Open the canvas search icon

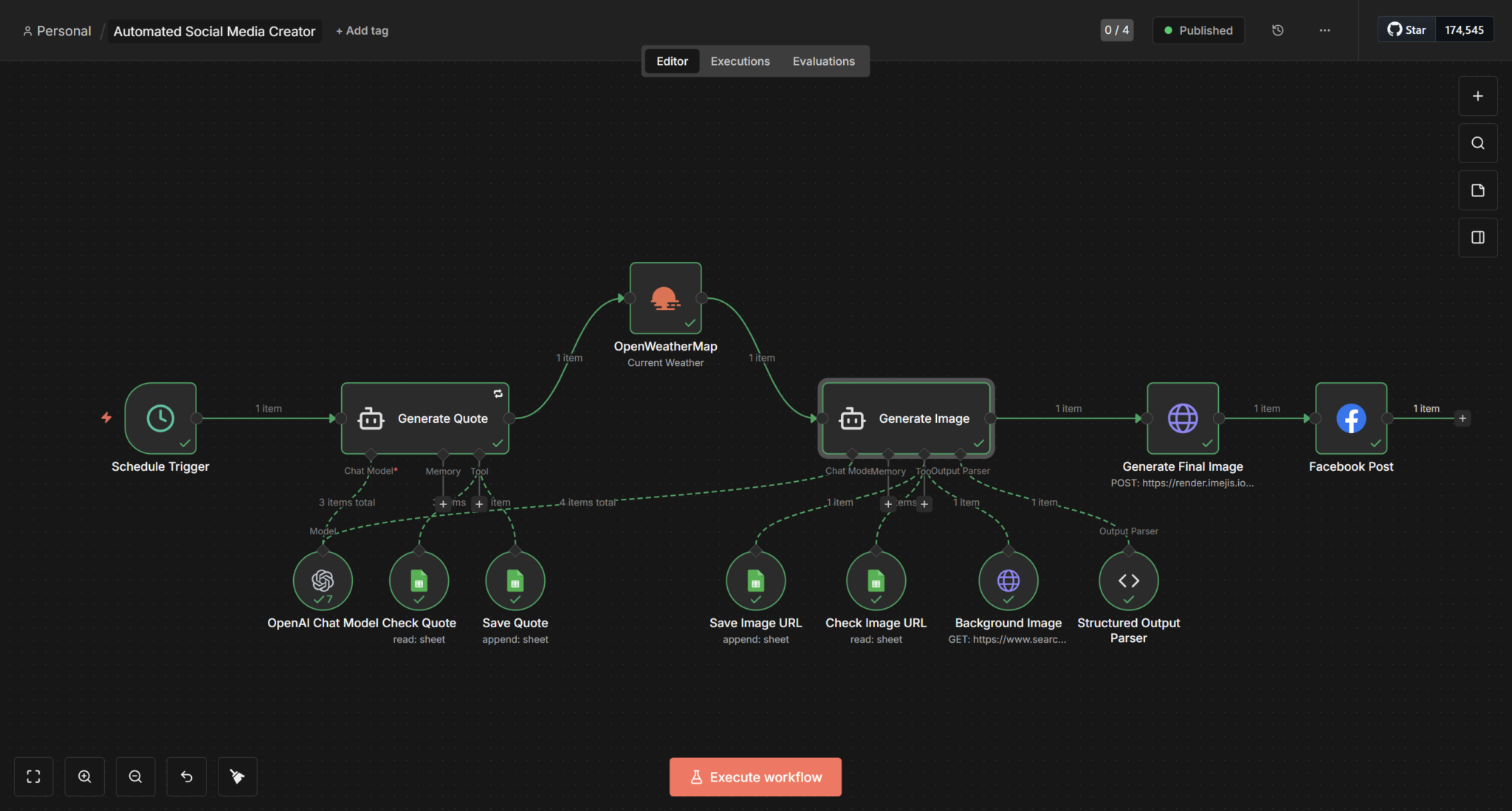click(1478, 143)
